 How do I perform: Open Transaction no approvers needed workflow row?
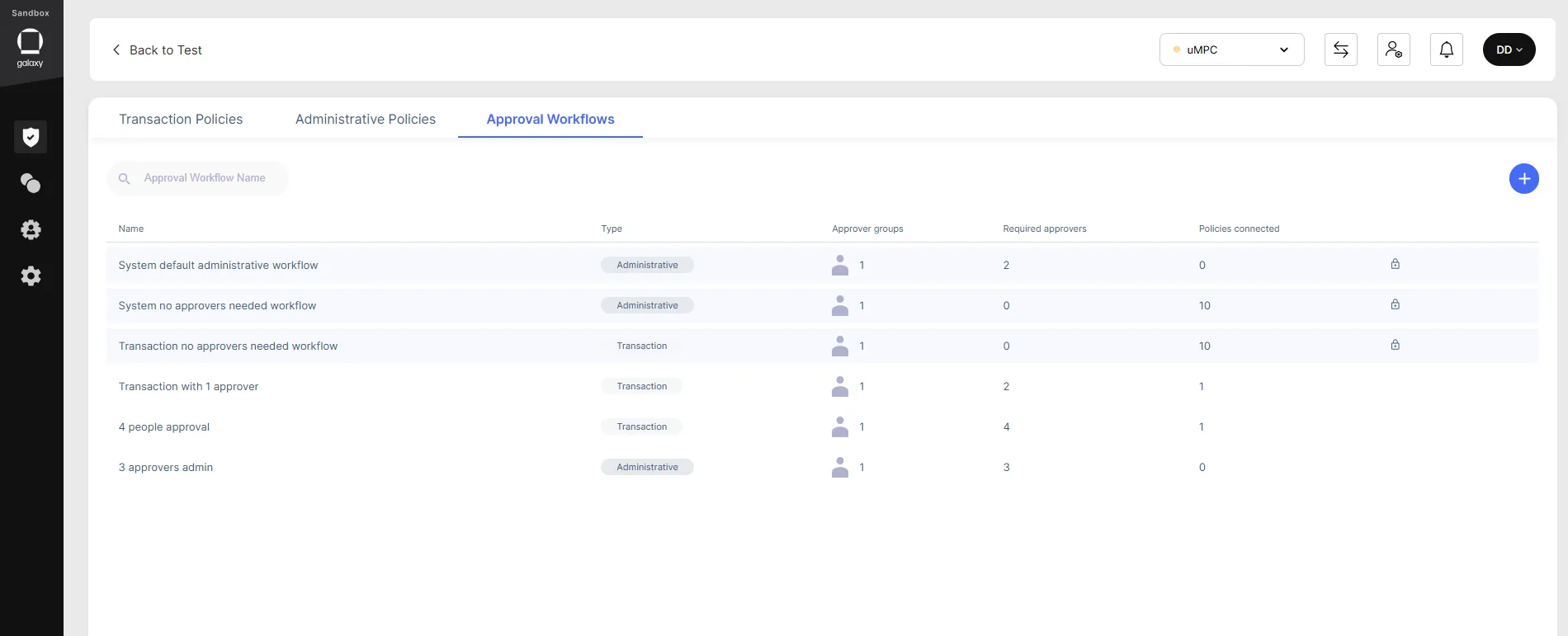(x=823, y=346)
